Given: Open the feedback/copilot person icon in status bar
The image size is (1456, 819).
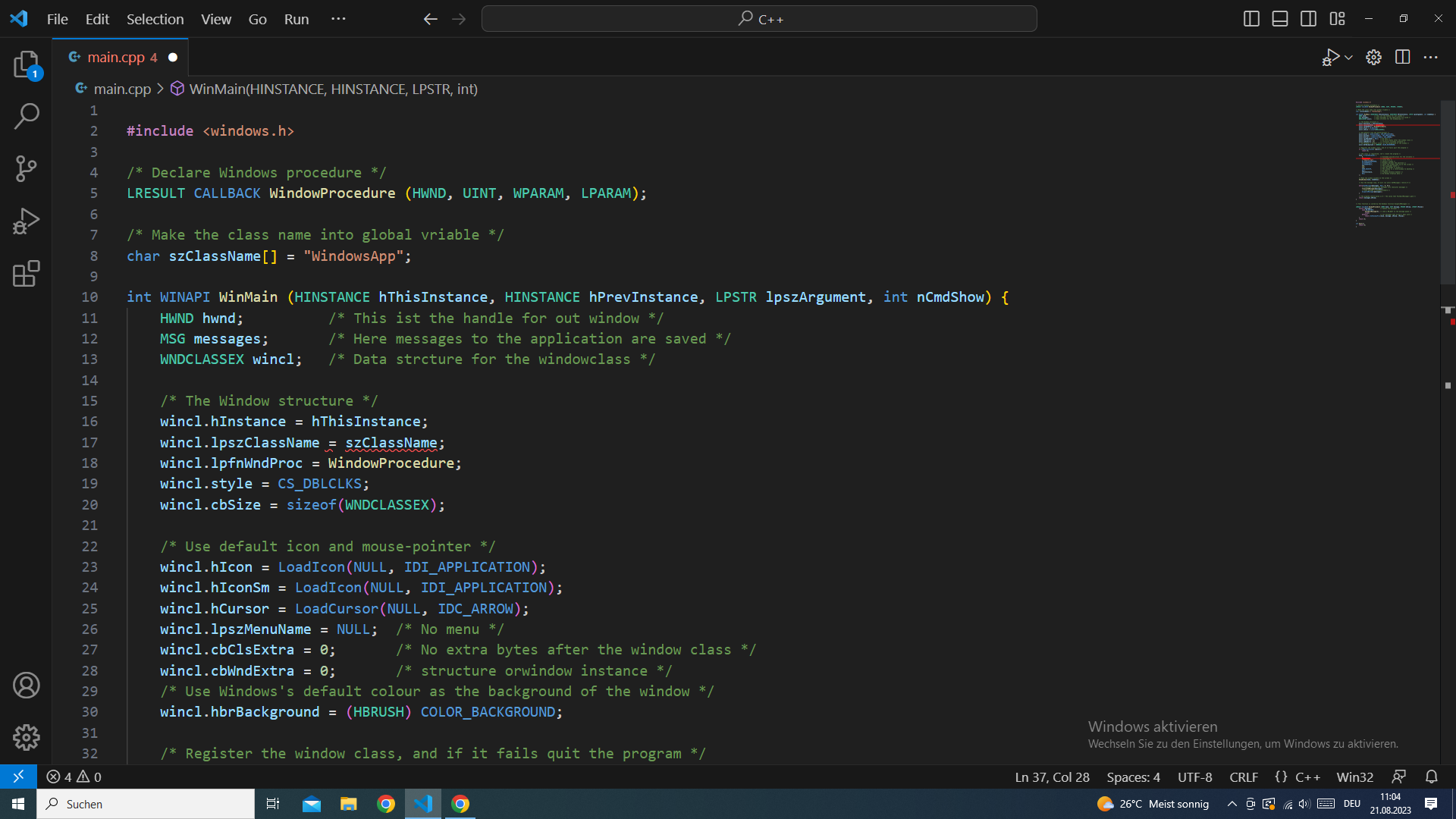Looking at the screenshot, I should 1399,777.
